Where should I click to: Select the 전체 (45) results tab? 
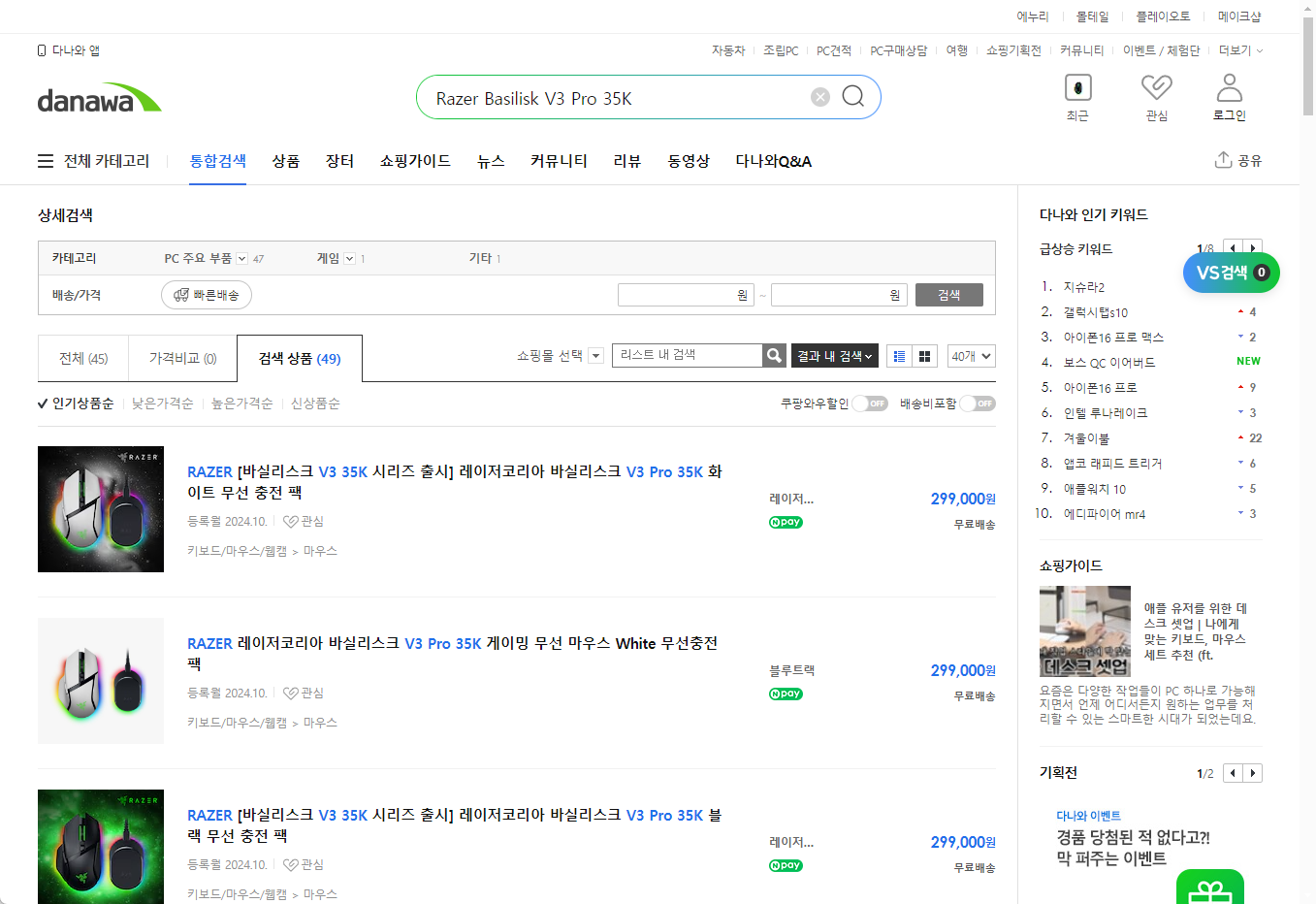pyautogui.click(x=83, y=359)
